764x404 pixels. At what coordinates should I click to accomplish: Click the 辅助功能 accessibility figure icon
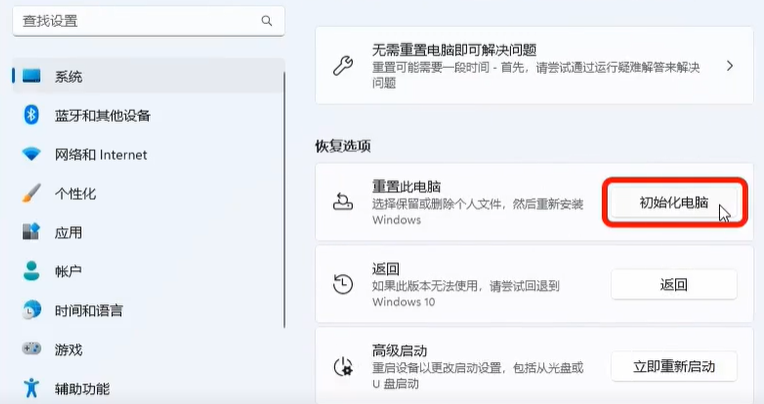coord(32,388)
